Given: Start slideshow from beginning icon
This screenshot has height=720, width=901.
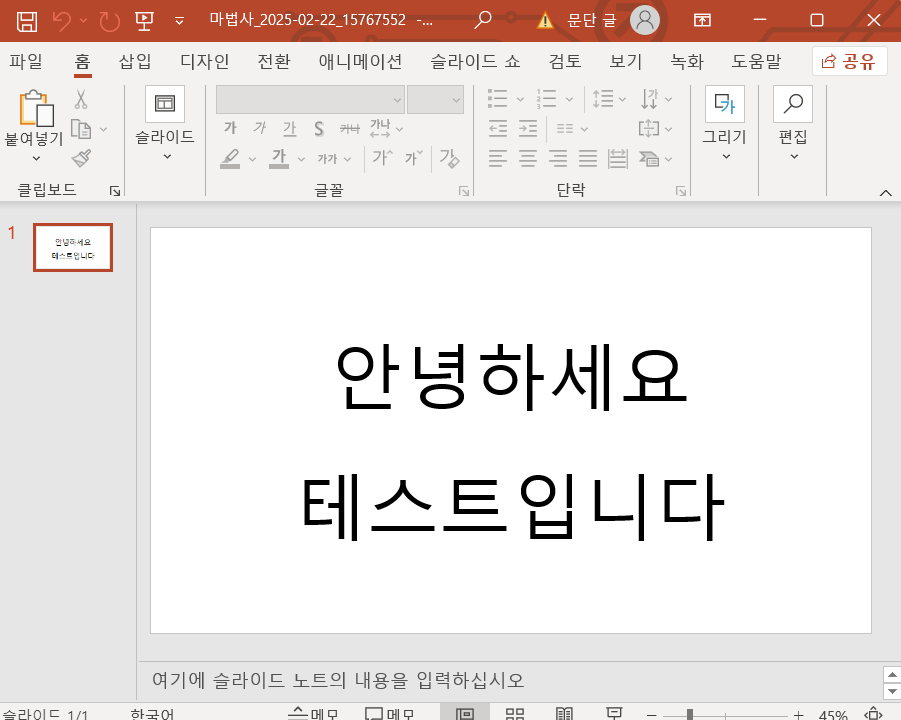Looking at the screenshot, I should point(144,21).
